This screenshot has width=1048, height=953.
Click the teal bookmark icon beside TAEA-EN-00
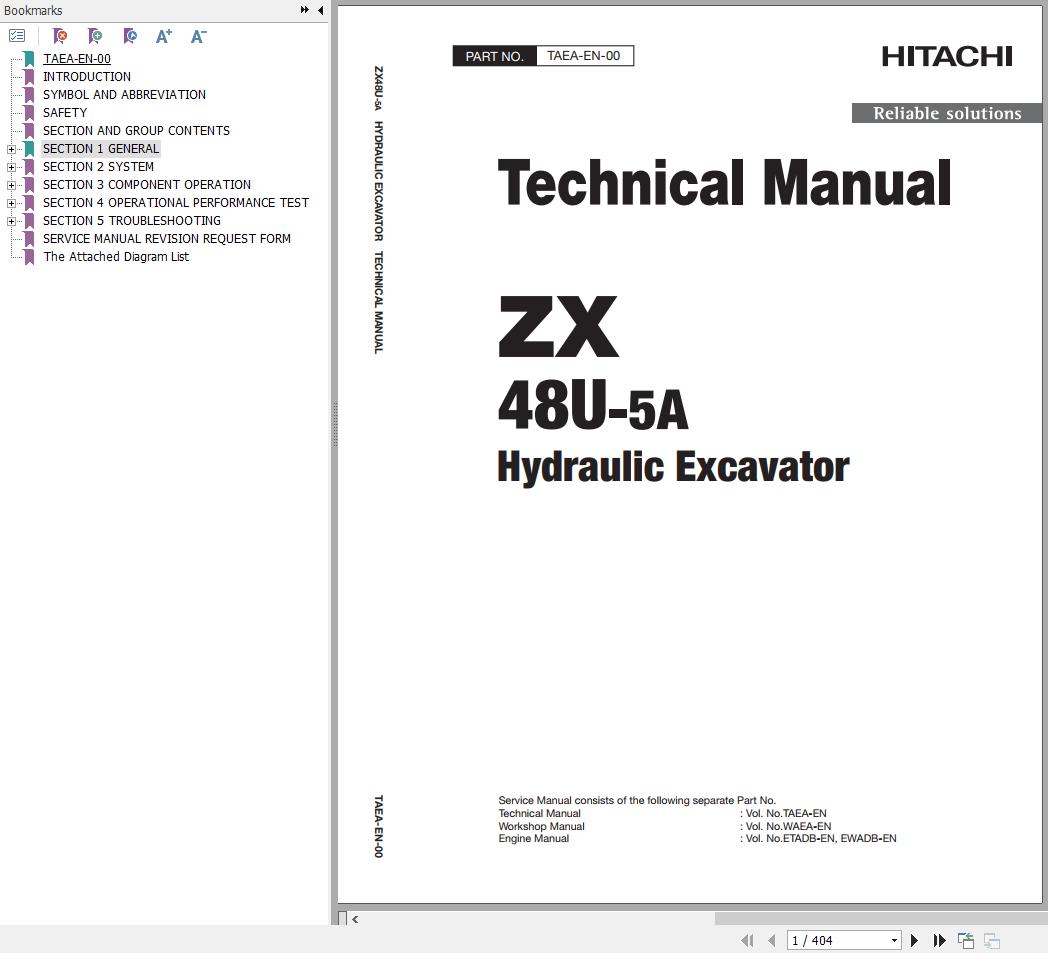coord(29,59)
